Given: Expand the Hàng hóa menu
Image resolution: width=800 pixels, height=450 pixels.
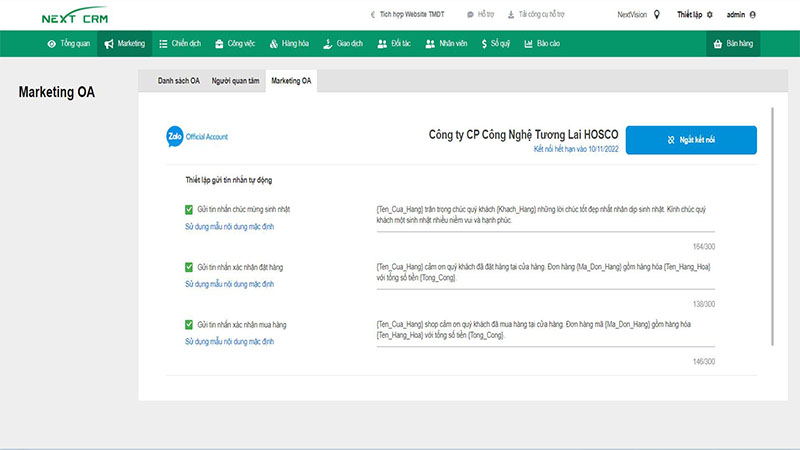Looking at the screenshot, I should (288, 44).
